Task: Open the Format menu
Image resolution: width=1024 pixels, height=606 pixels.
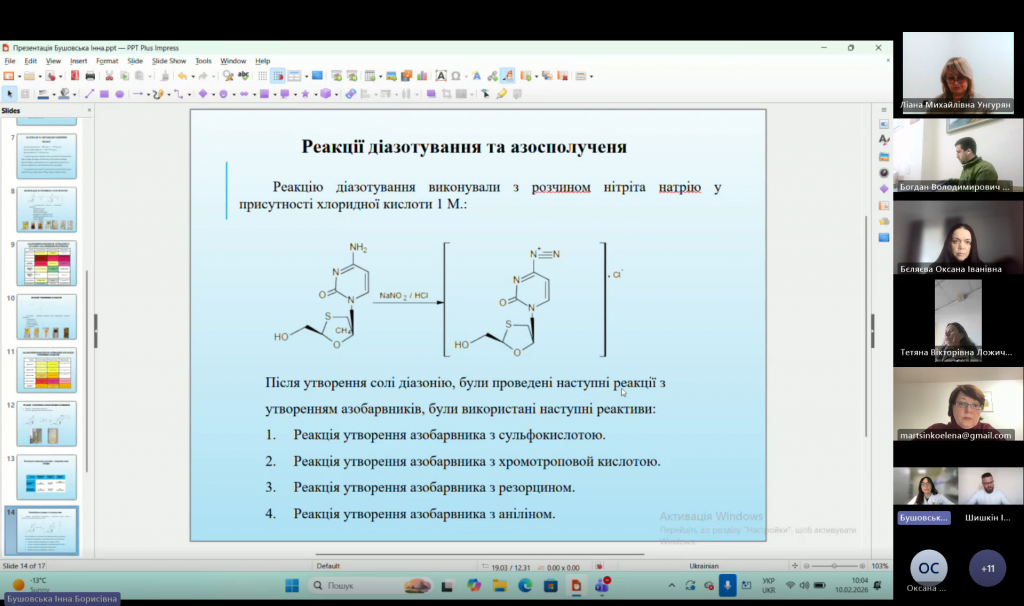Action: tap(106, 61)
